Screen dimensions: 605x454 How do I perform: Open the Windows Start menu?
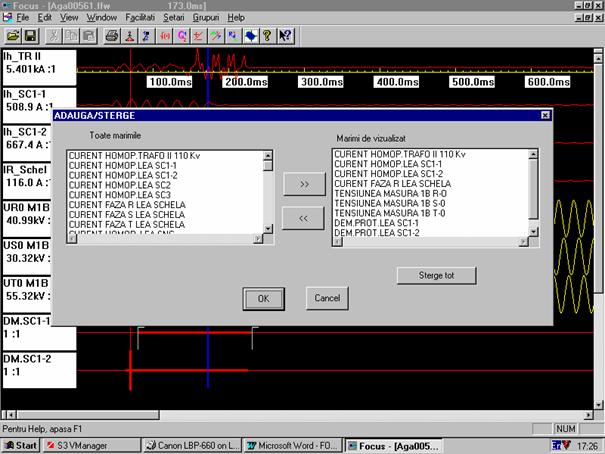point(21,445)
